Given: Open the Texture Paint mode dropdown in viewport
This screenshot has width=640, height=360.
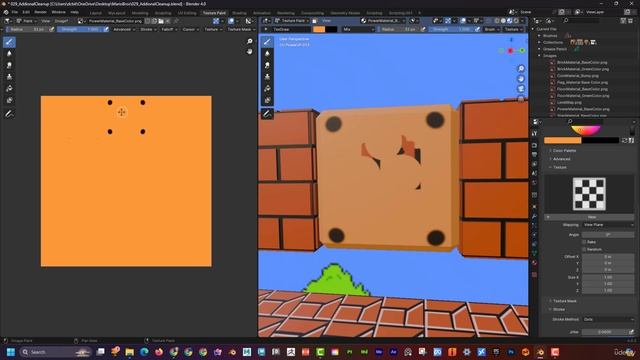Looking at the screenshot, I should pos(292,20).
